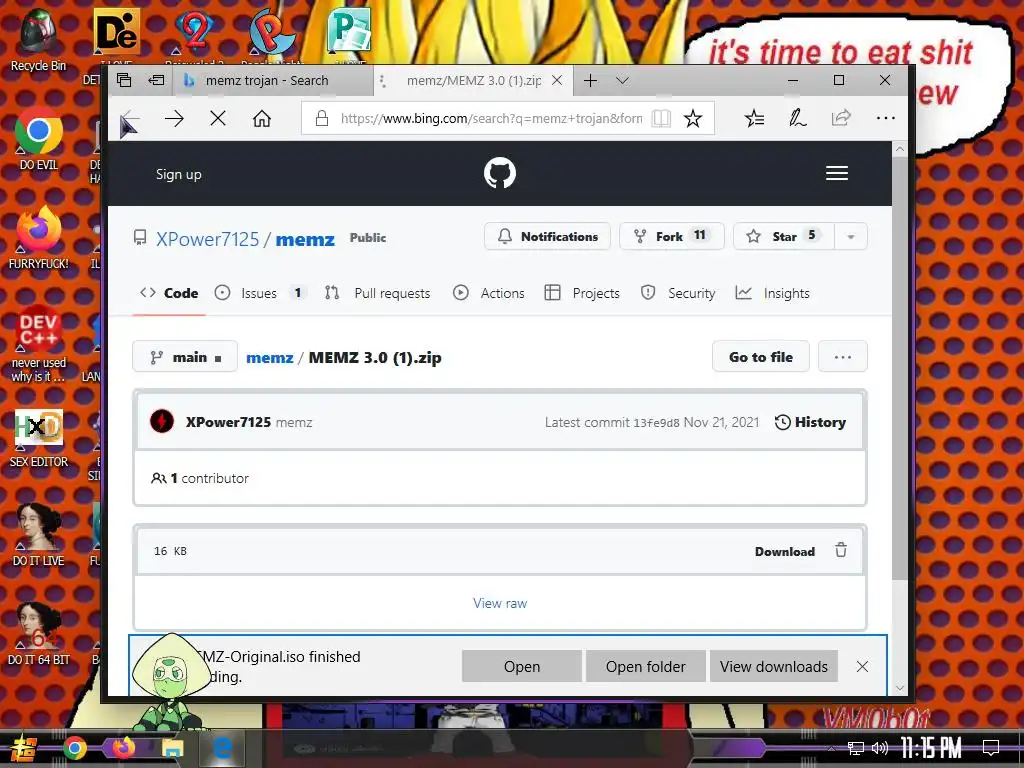Open the Dev C++ desktop shortcut
1024x768 pixels.
pos(39,344)
